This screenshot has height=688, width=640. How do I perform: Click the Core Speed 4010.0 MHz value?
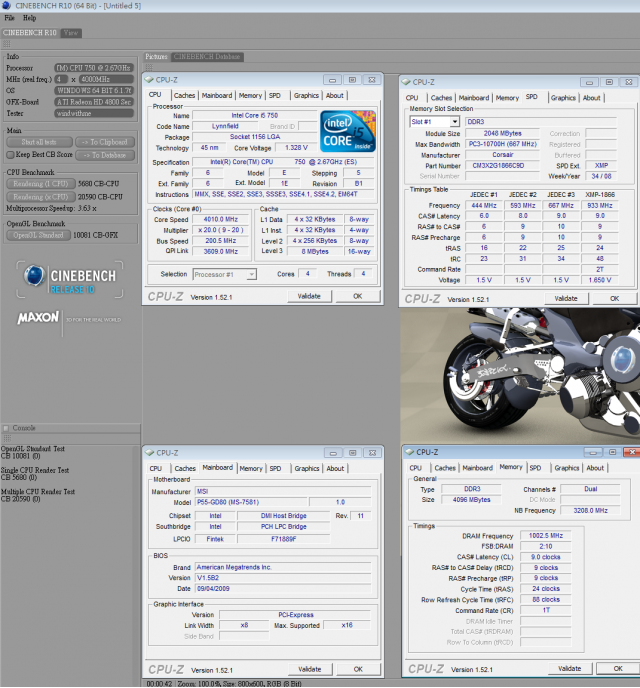pos(221,219)
